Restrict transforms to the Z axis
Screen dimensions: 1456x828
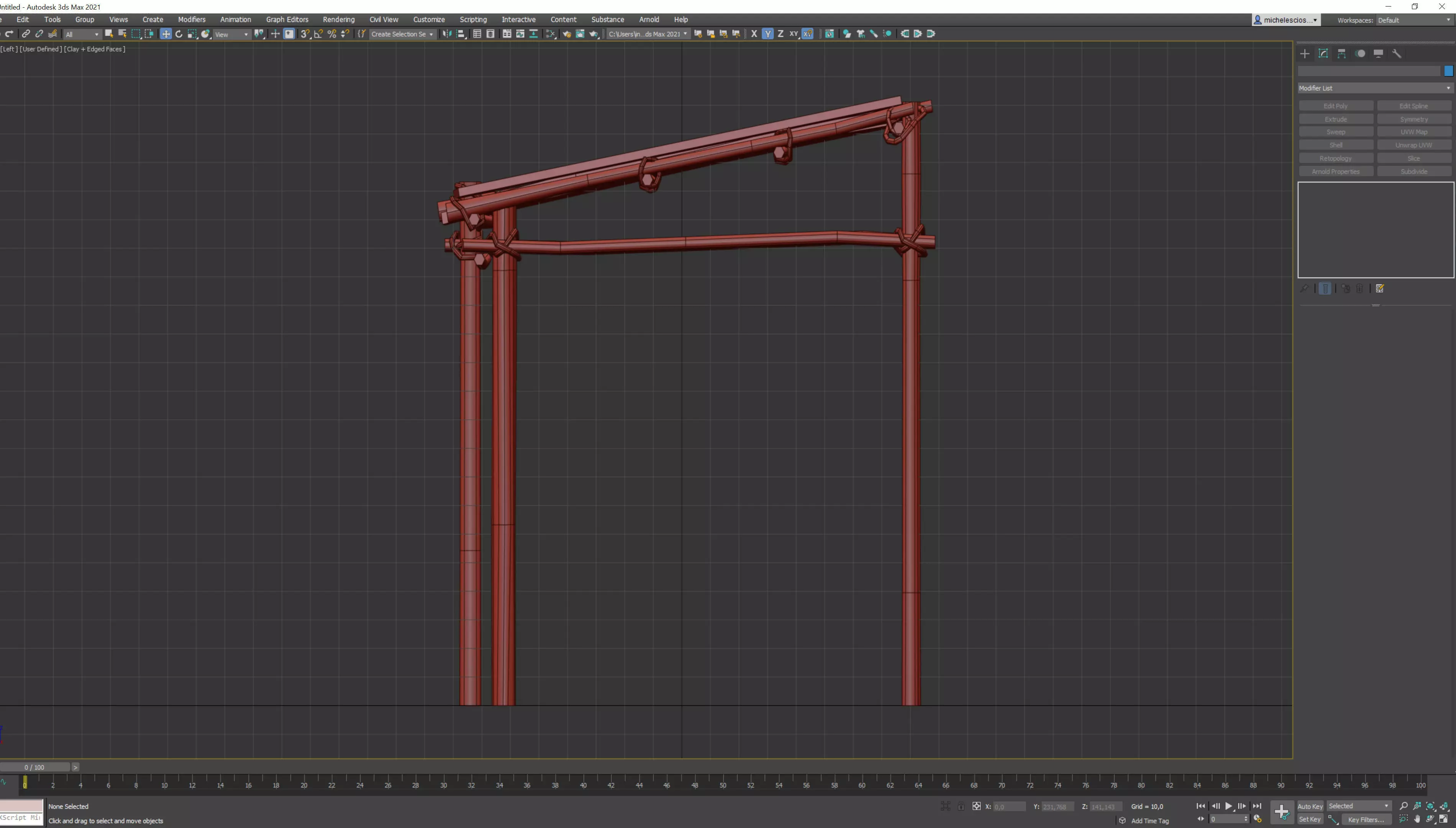[x=780, y=34]
